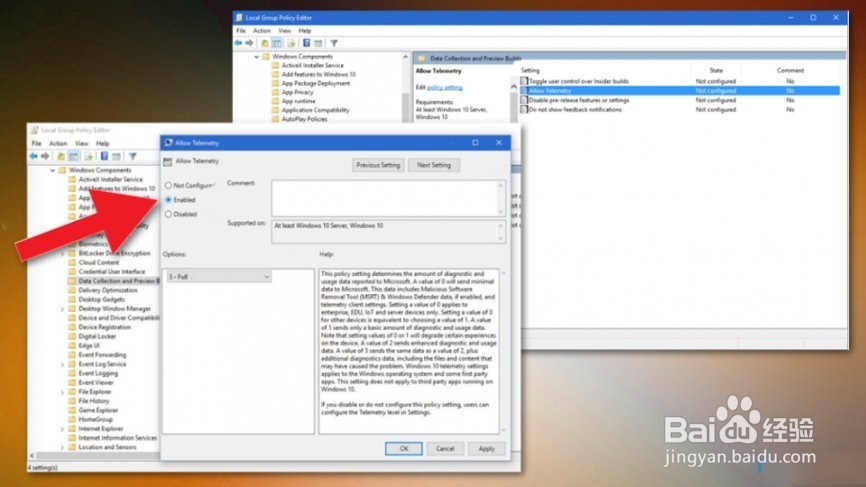Click Cloud Content folder icon in lower tree
This screenshot has width=866, height=487.
(x=72, y=262)
